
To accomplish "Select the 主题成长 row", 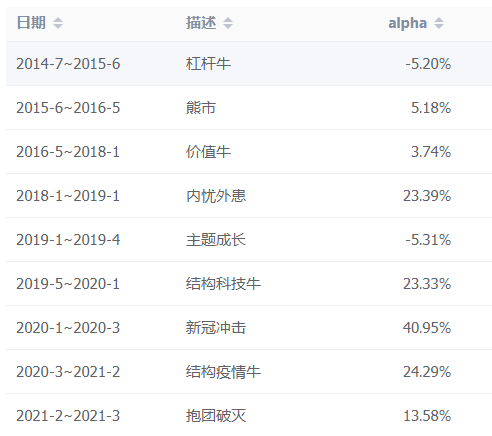I will (x=249, y=240).
